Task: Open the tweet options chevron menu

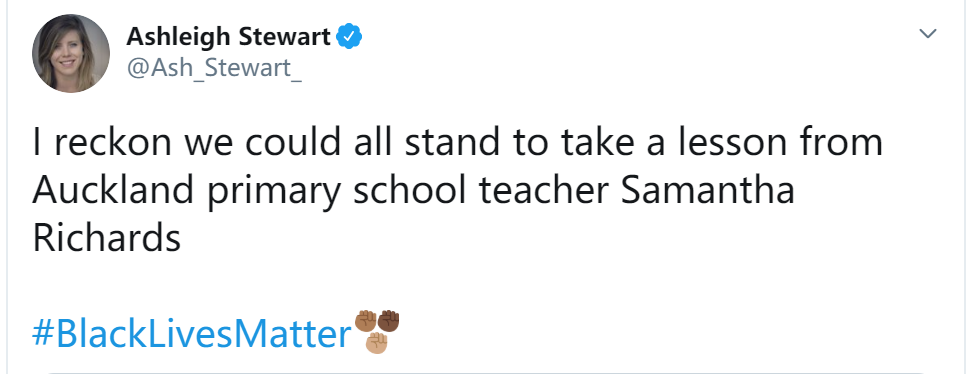Action: pyautogui.click(x=927, y=33)
